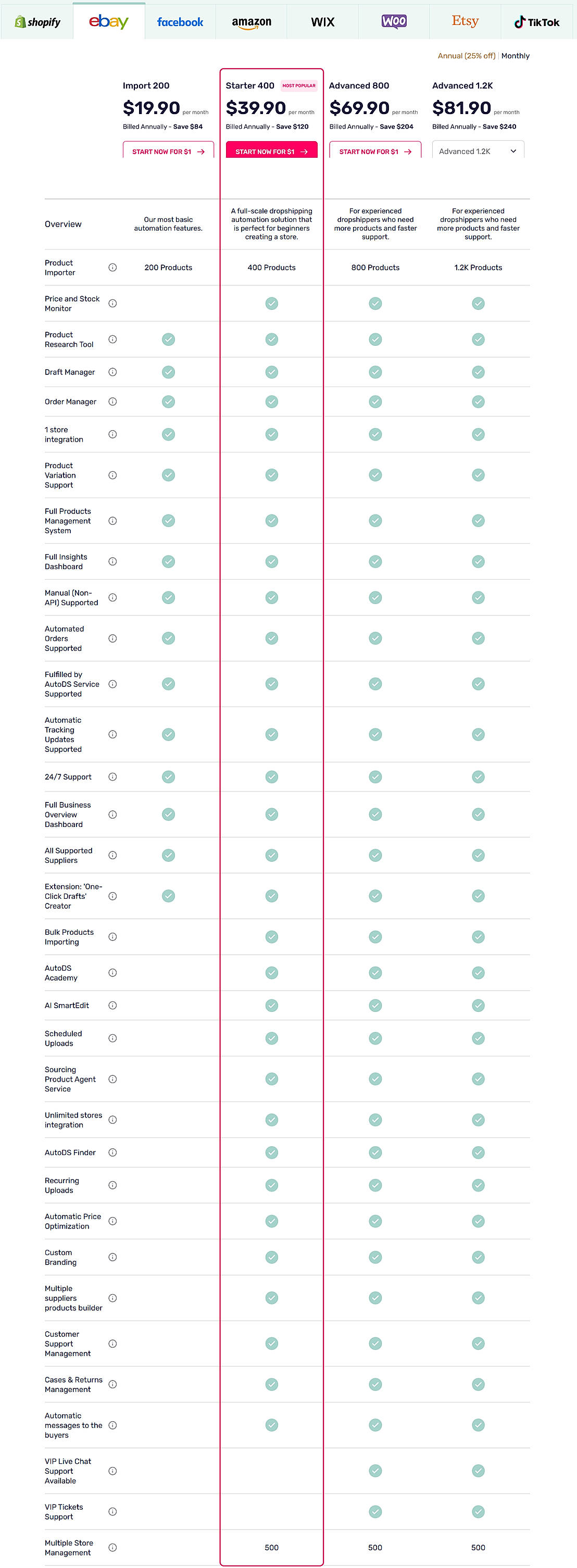Select the WooCommerce platform tab
The image size is (577, 1568).
394,22
